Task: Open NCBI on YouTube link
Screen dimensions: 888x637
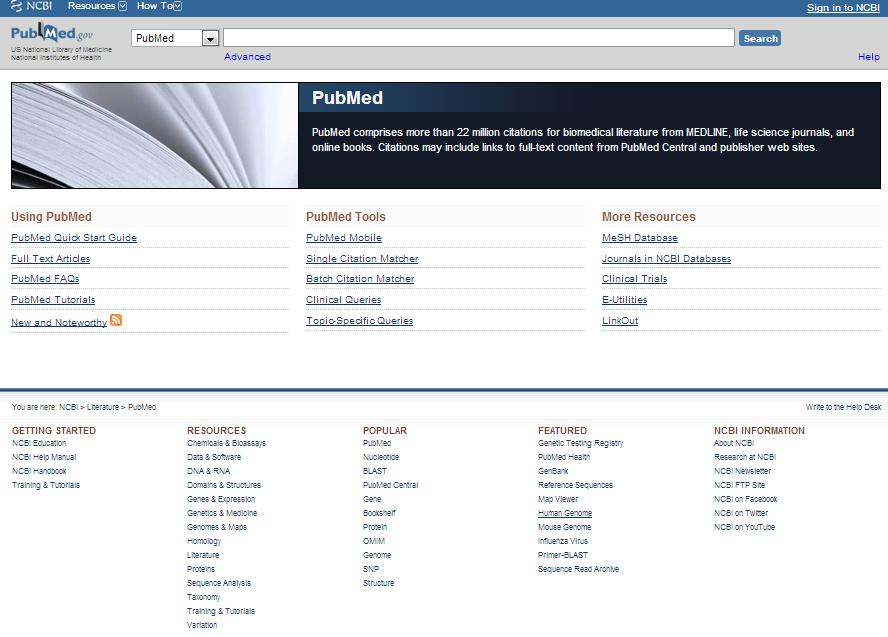Action: click(744, 527)
